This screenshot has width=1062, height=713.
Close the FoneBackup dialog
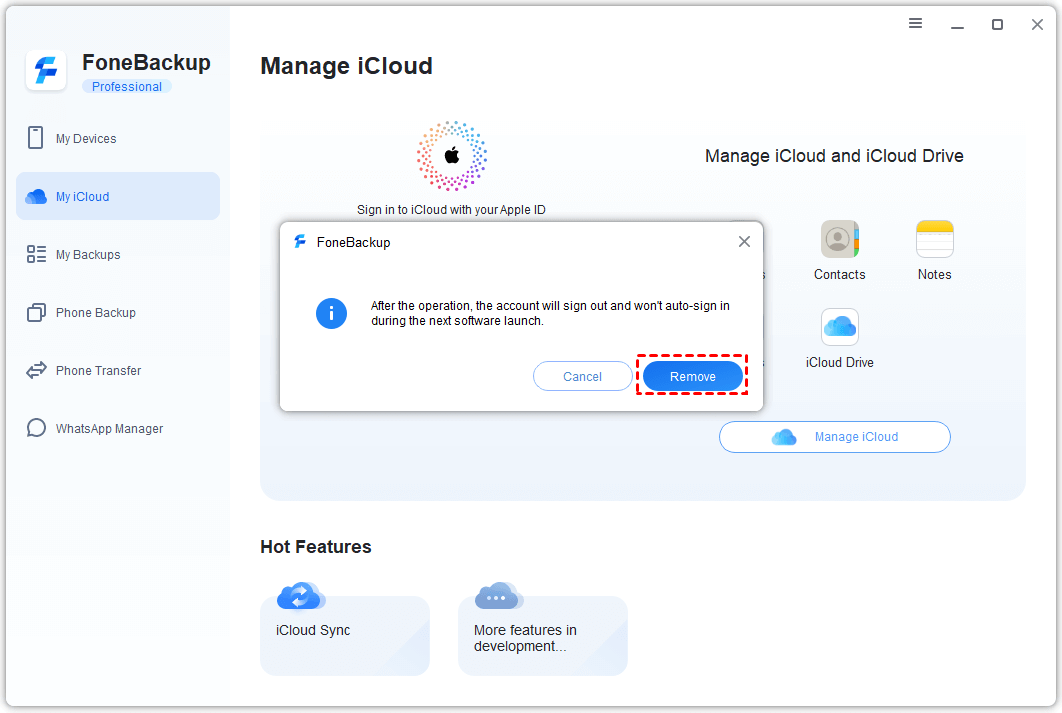[x=744, y=242]
